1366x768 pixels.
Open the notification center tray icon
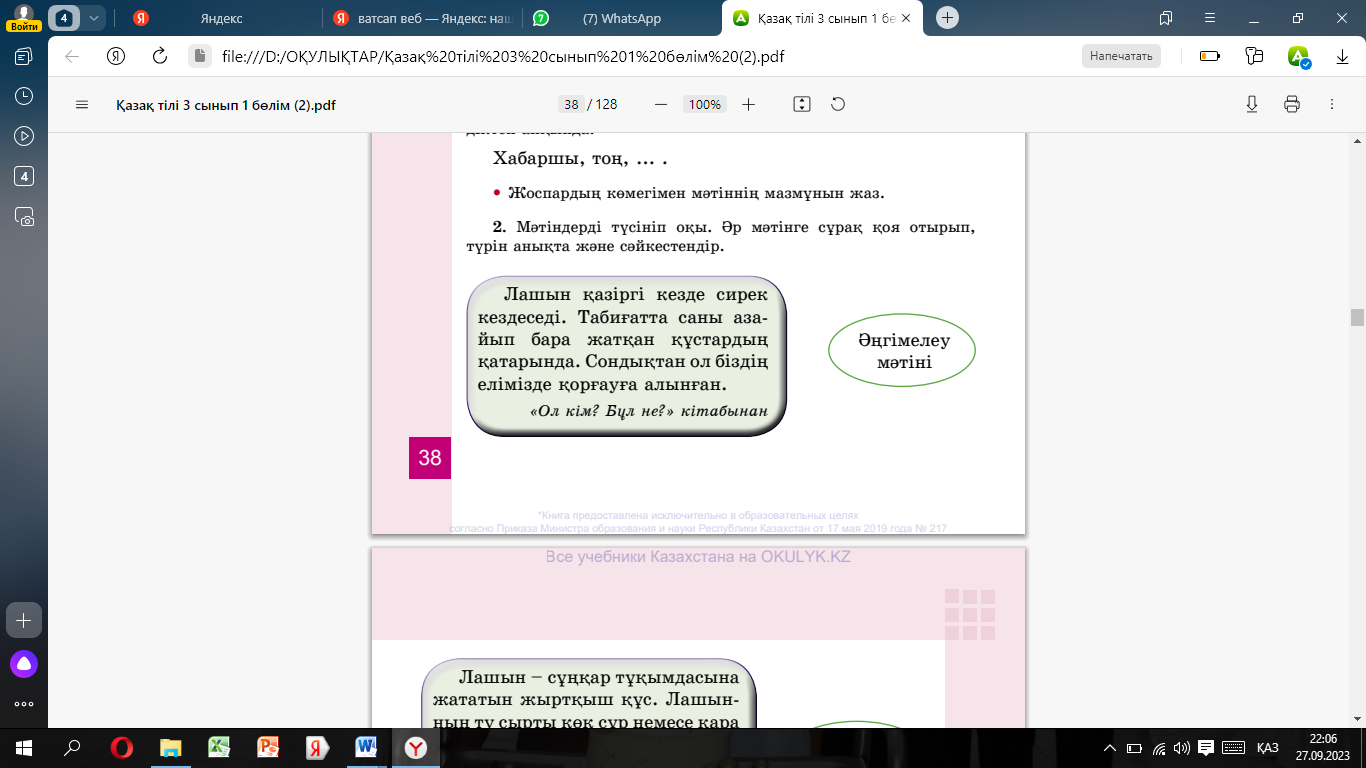tap(1206, 748)
